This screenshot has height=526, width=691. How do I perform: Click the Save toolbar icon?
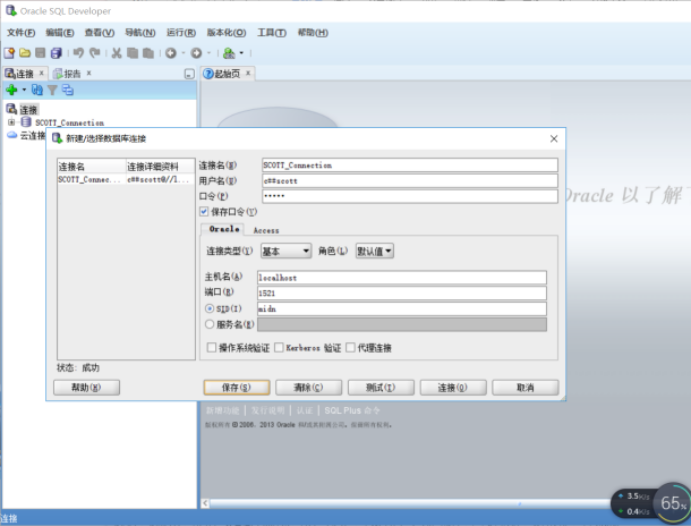(40, 53)
